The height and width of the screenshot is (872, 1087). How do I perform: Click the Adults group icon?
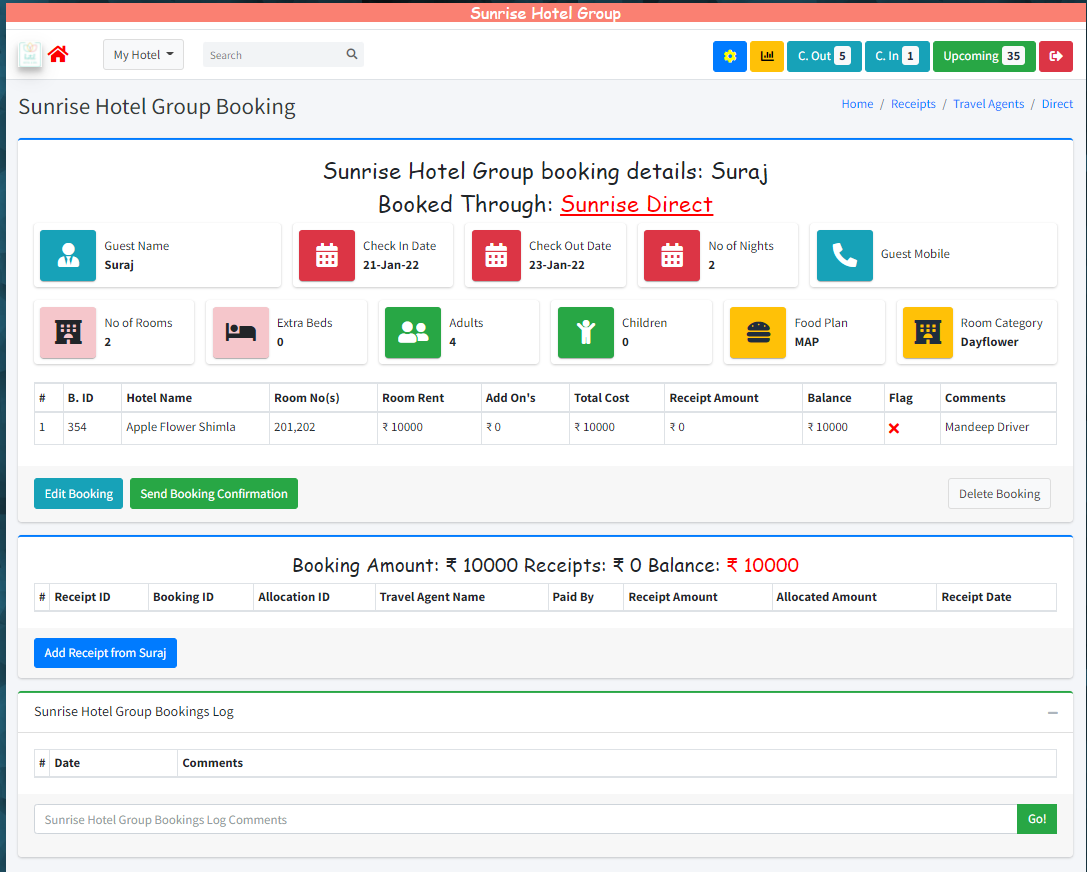(413, 333)
